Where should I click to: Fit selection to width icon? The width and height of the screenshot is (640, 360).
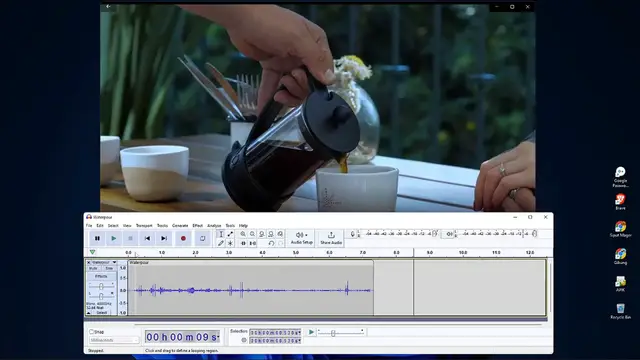(262, 234)
